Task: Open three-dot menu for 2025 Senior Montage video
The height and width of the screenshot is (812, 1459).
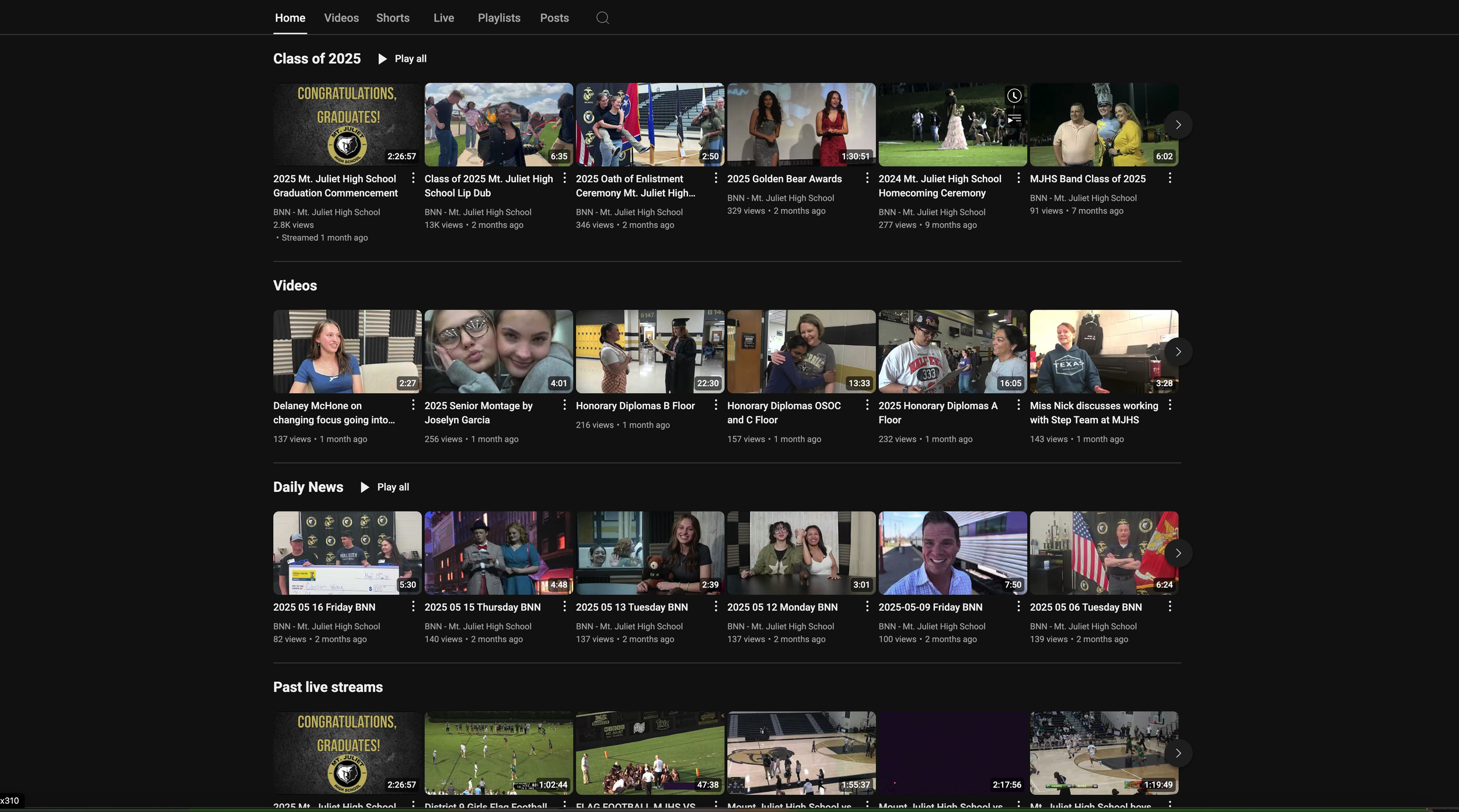Action: (564, 405)
